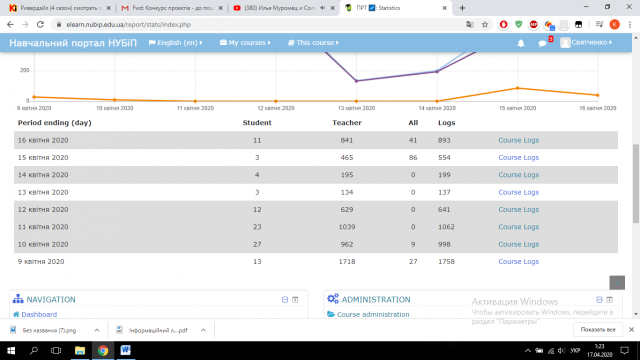Open Course Logs for 9 квітня 2020

pyautogui.click(x=518, y=262)
